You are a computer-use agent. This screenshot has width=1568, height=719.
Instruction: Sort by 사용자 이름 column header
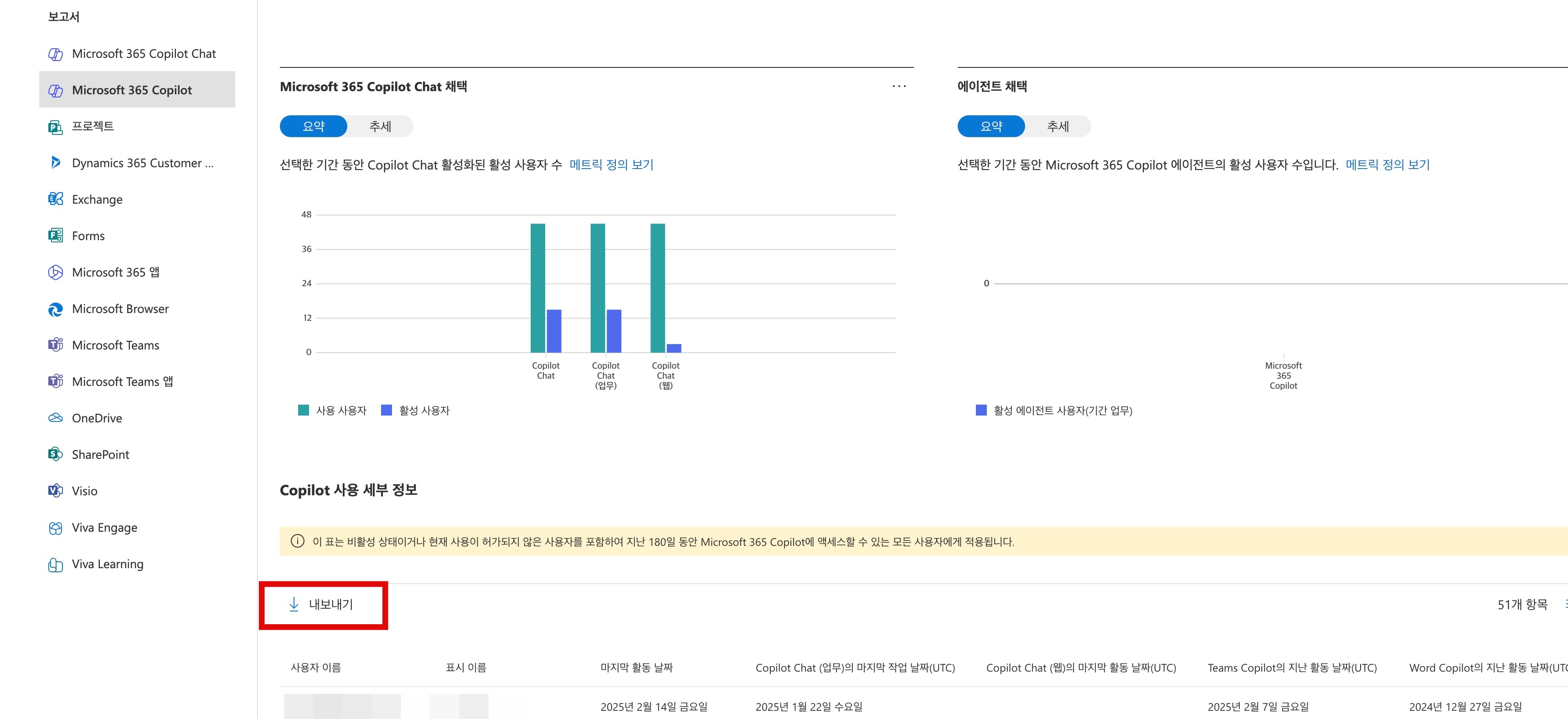tap(315, 668)
